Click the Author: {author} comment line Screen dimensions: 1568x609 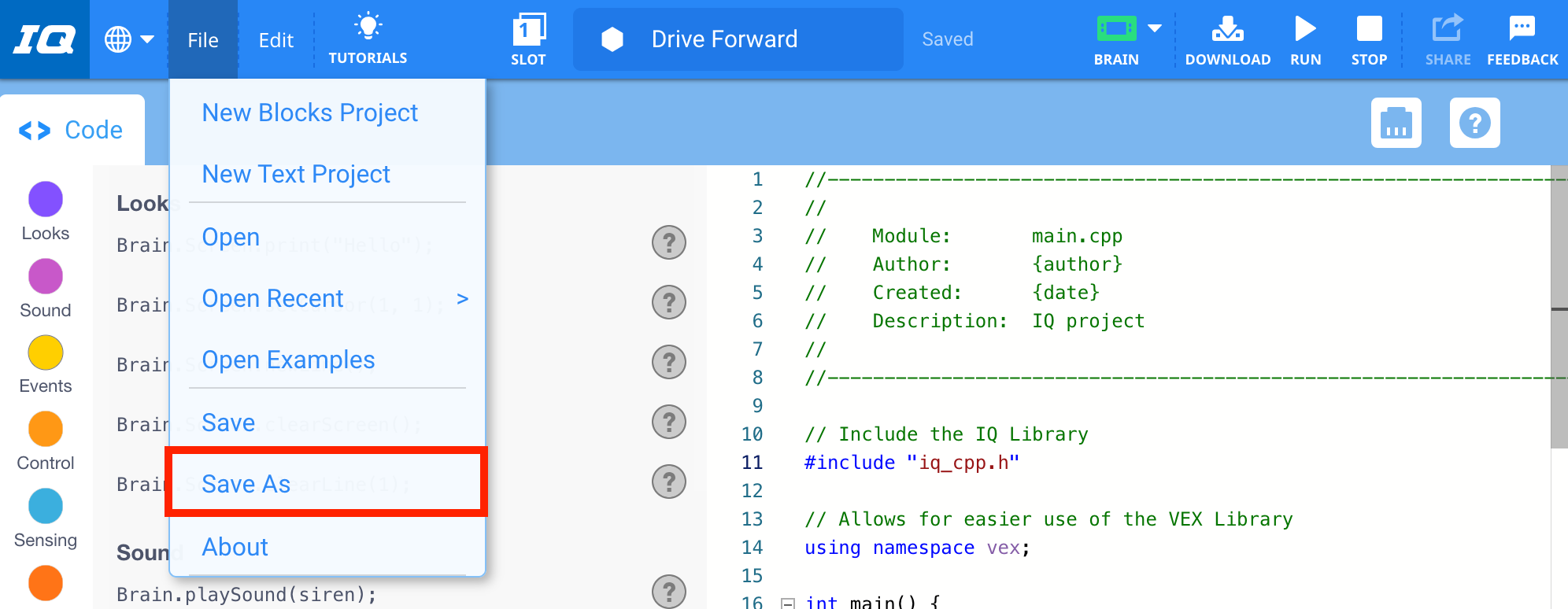tap(963, 264)
